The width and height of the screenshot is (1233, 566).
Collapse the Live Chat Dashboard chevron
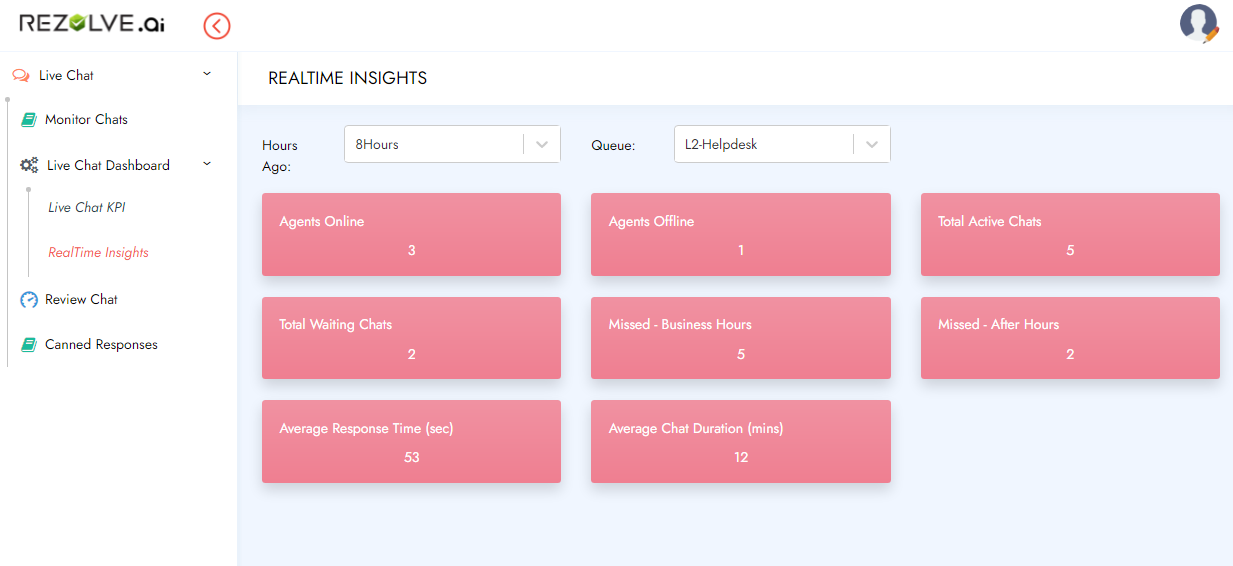pyautogui.click(x=207, y=164)
